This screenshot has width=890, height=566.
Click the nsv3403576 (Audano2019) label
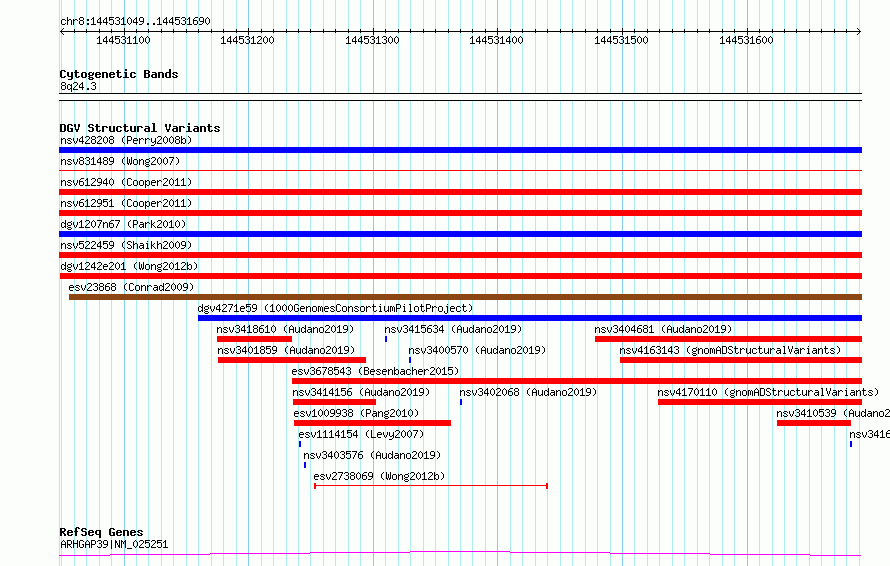click(x=372, y=455)
